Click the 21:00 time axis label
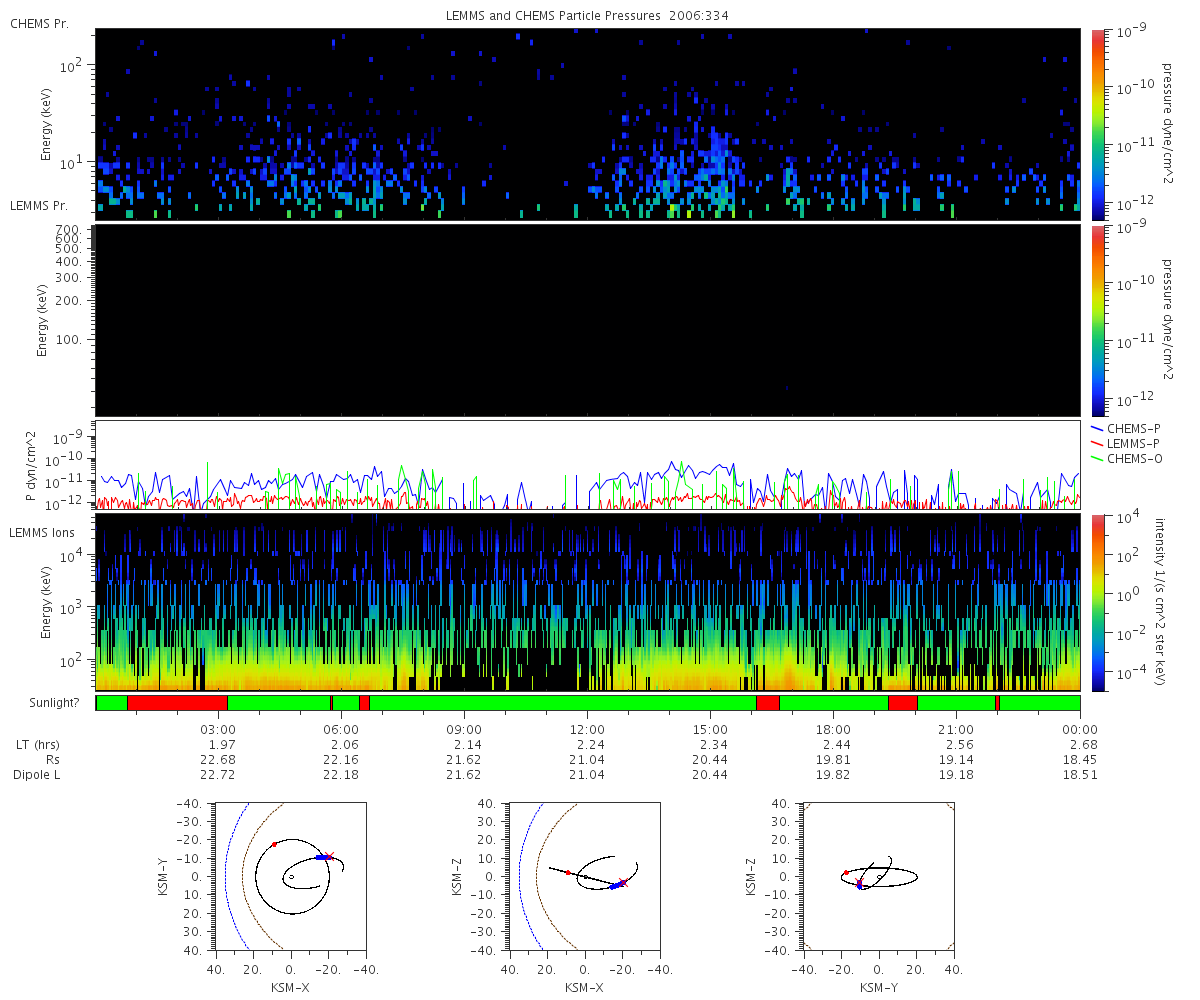The image size is (1200, 1000). click(957, 729)
